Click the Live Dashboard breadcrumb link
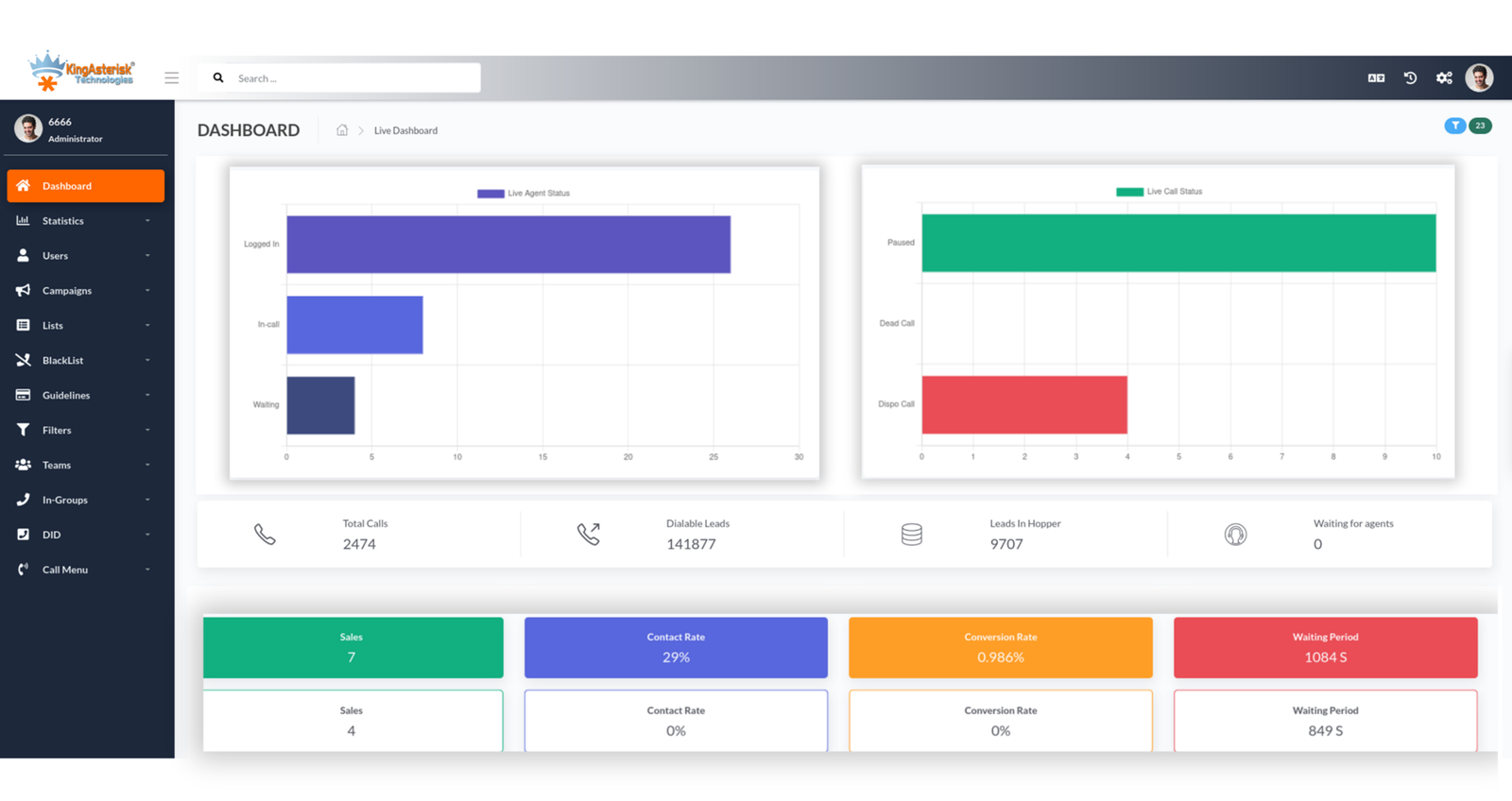The height and width of the screenshot is (801, 1512). (x=405, y=131)
